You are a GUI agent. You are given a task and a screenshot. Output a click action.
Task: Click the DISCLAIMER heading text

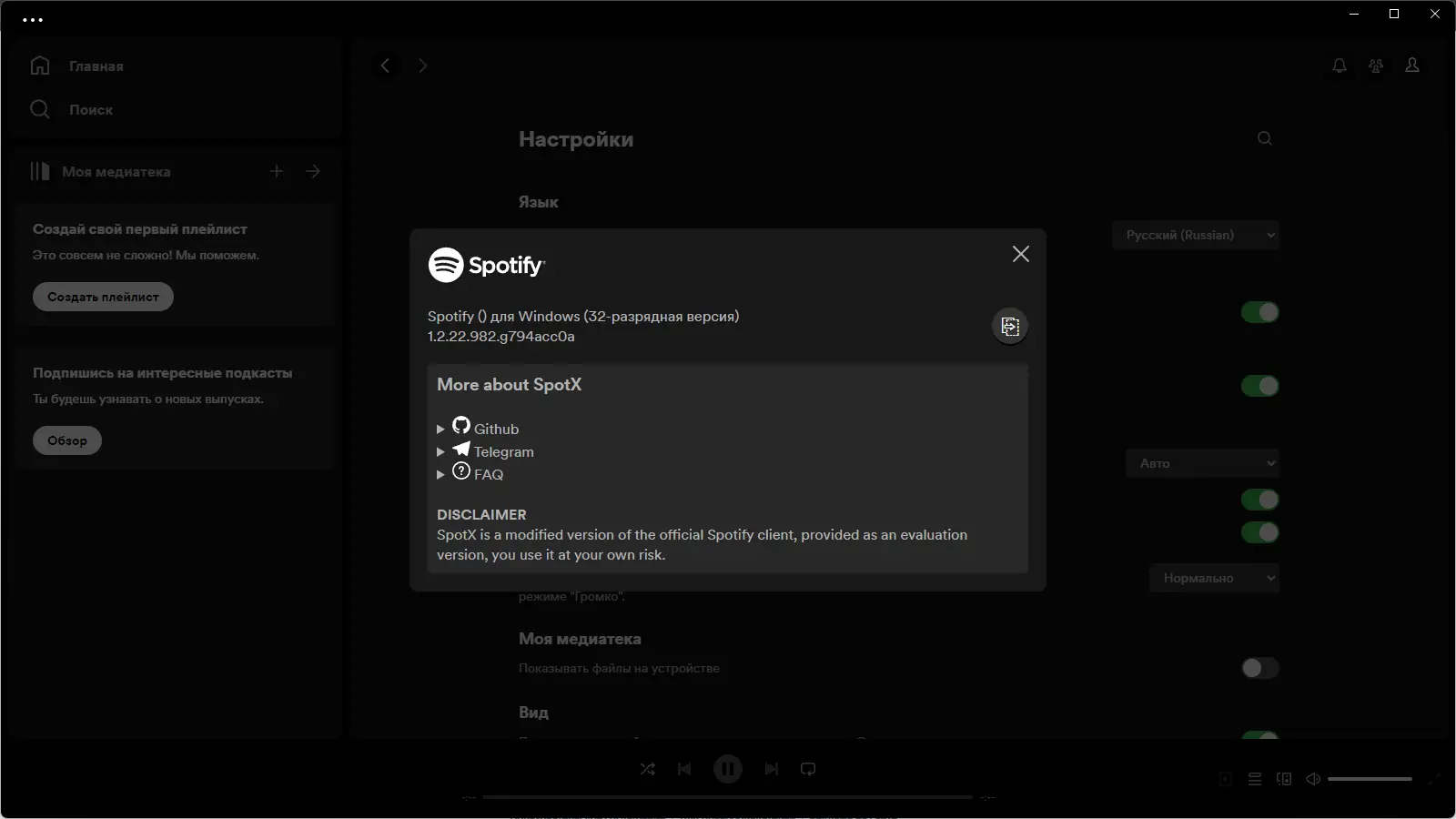pyautogui.click(x=481, y=515)
